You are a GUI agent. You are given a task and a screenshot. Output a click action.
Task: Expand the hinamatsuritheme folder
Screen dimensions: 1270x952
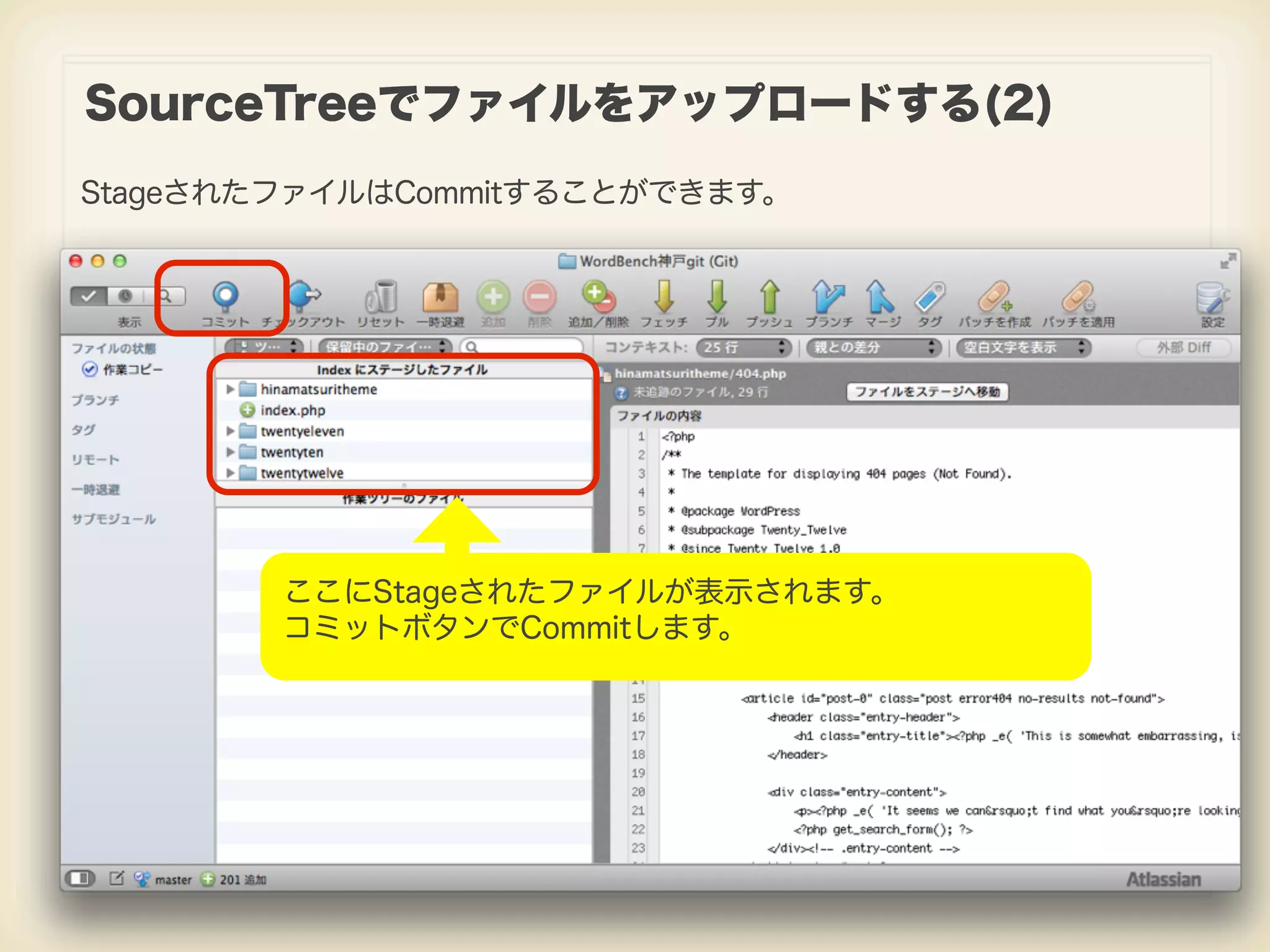tap(230, 389)
